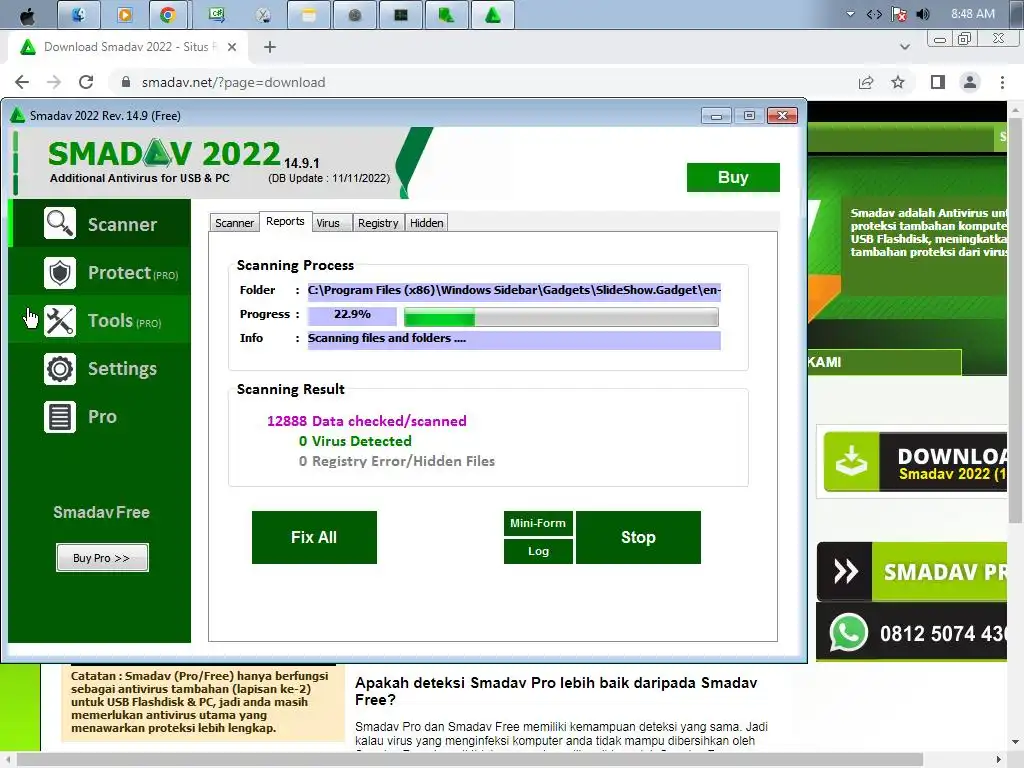The height and width of the screenshot is (768, 1024).
Task: Open Chrome's side panel icon
Action: click(938, 82)
